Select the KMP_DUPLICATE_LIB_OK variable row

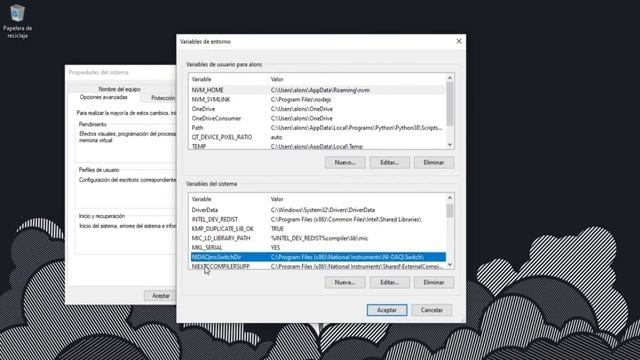(x=318, y=229)
